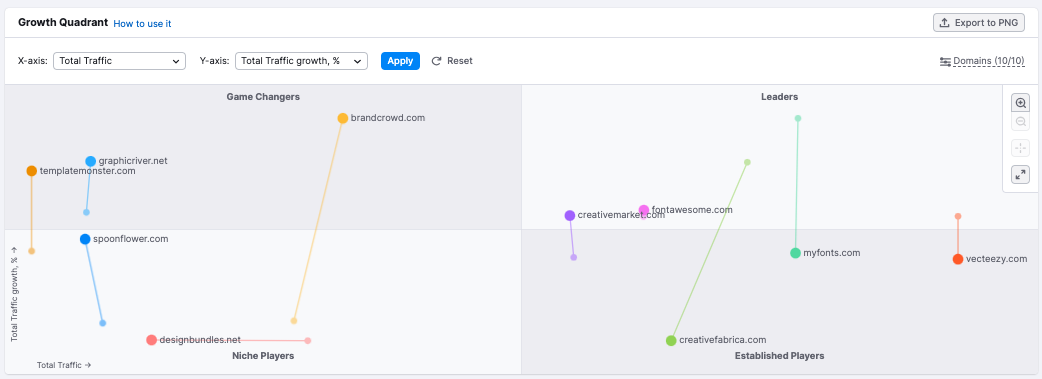Click the creativefabrica.com domain label
Viewport: 1042px width, 379px height.
pyautogui.click(x=723, y=340)
